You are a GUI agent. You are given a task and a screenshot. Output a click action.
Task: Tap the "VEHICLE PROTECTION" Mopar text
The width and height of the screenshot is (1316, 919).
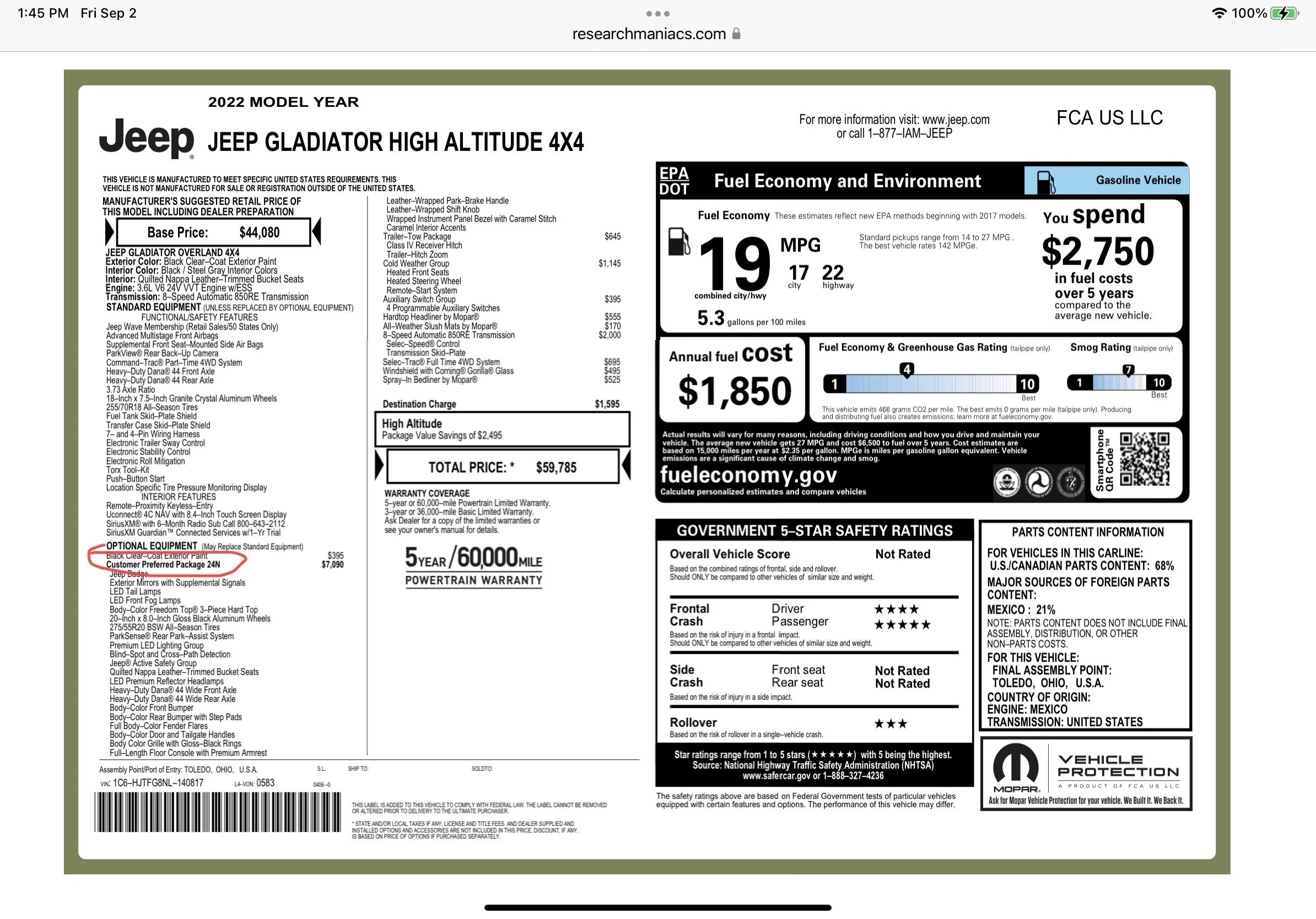[x=1118, y=766]
